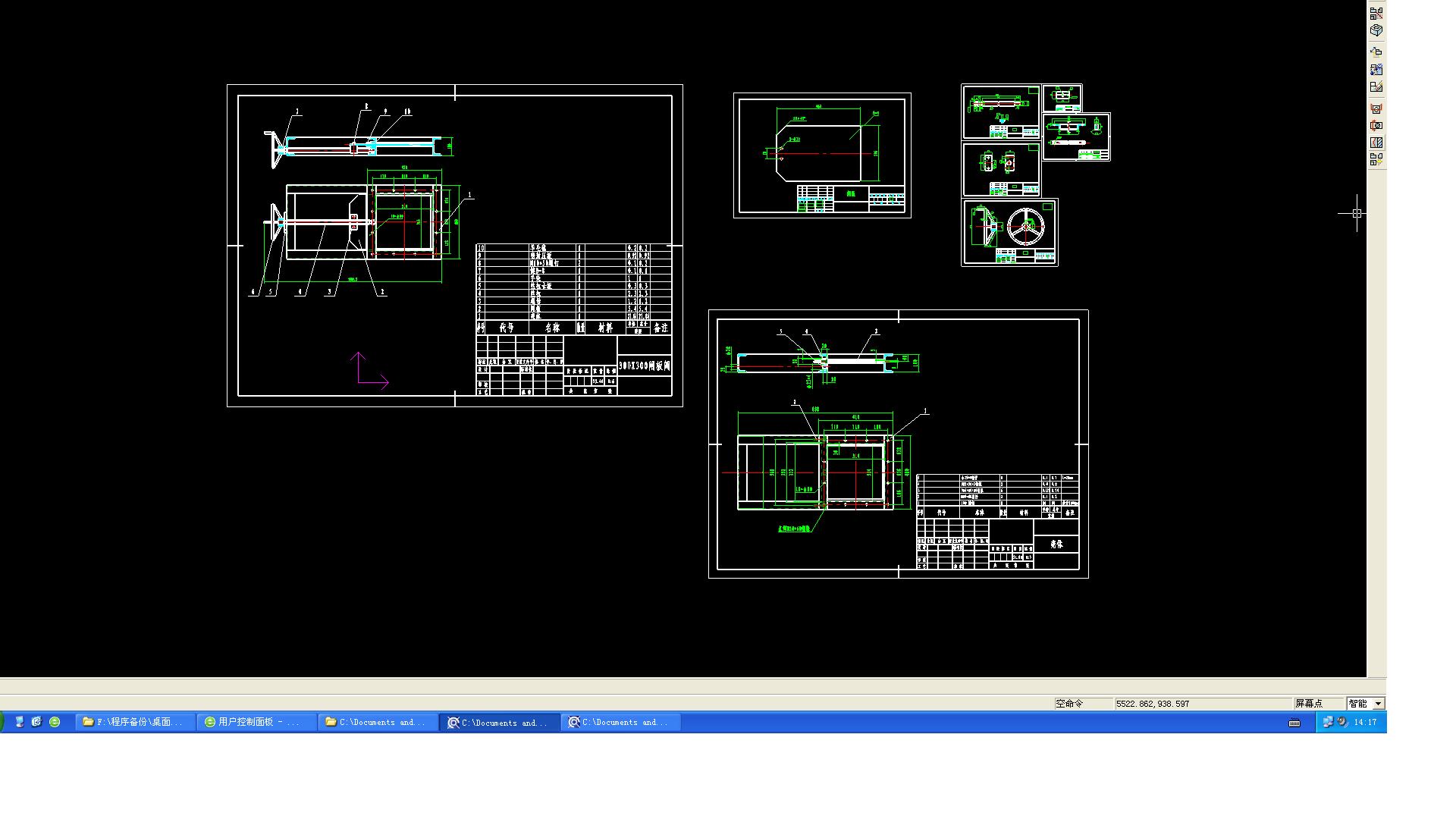Select the full section view icon

point(1376,108)
